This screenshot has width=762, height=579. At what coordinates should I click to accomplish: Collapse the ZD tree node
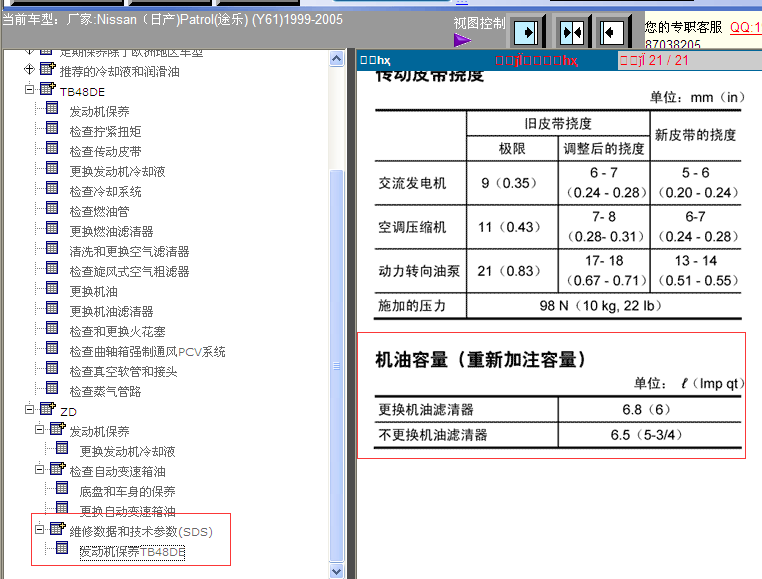(x=30, y=409)
